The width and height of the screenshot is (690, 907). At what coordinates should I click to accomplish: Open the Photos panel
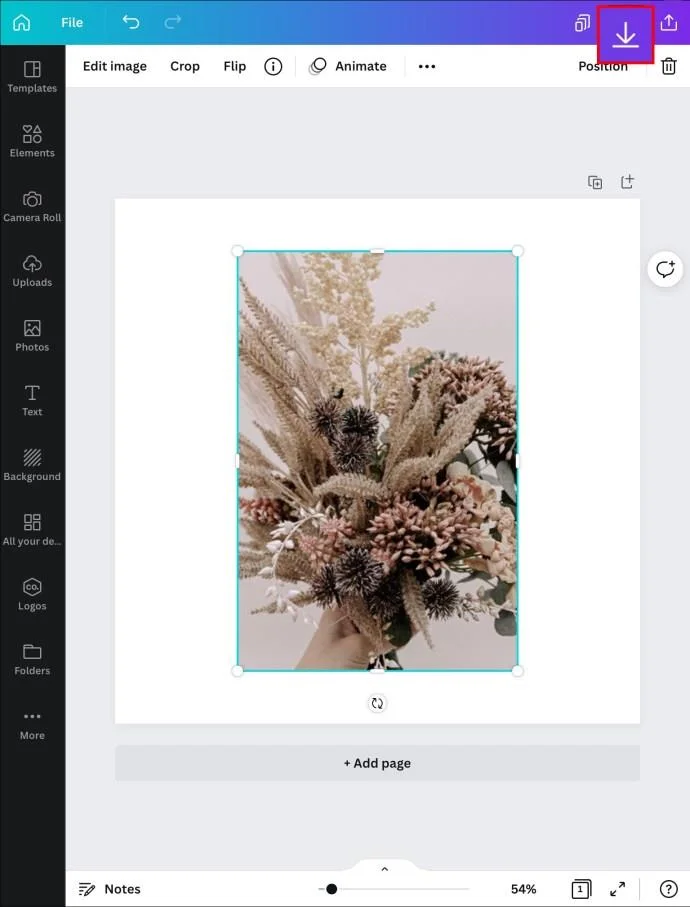(32, 336)
